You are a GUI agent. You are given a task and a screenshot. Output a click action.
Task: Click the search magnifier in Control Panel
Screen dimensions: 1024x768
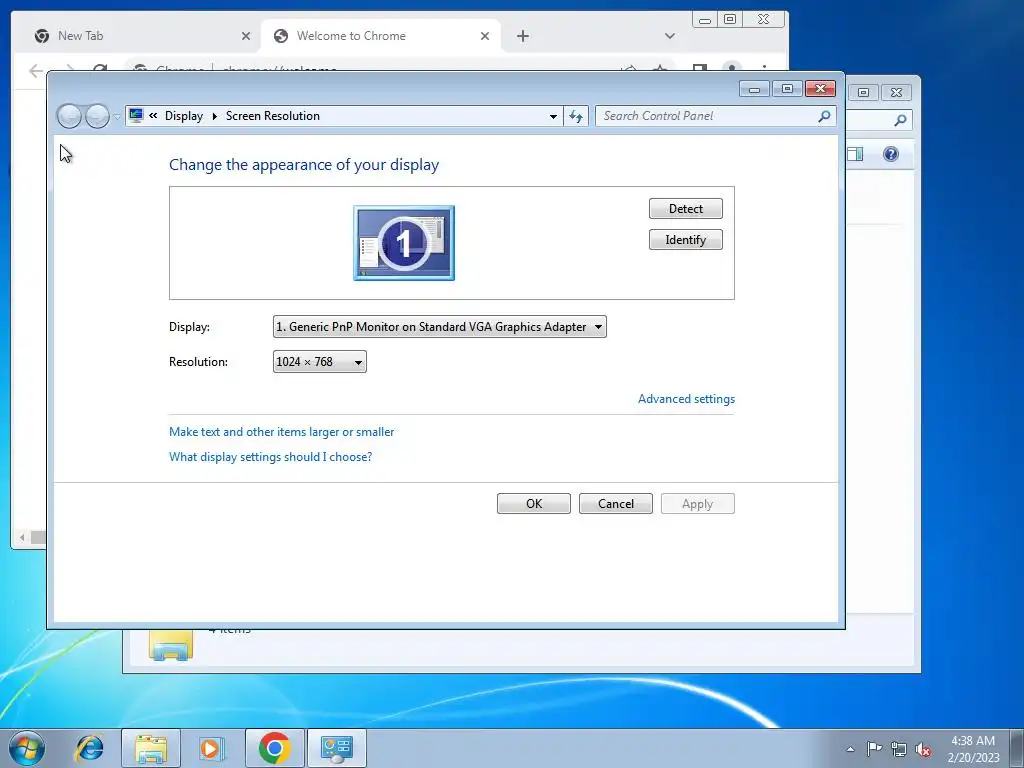tap(824, 116)
